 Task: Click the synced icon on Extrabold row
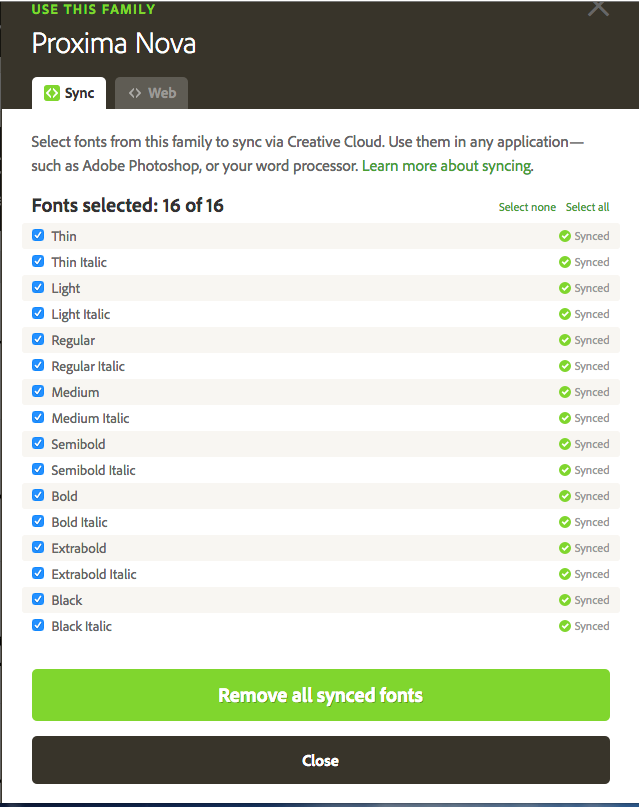click(x=565, y=548)
